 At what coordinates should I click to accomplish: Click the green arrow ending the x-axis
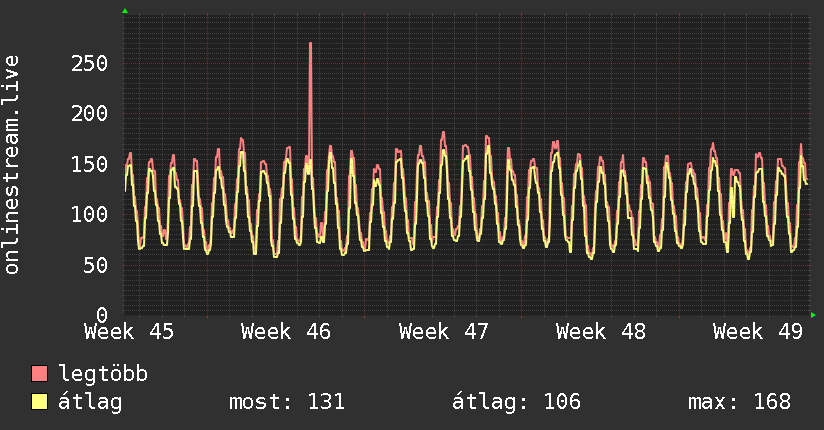coord(813,315)
